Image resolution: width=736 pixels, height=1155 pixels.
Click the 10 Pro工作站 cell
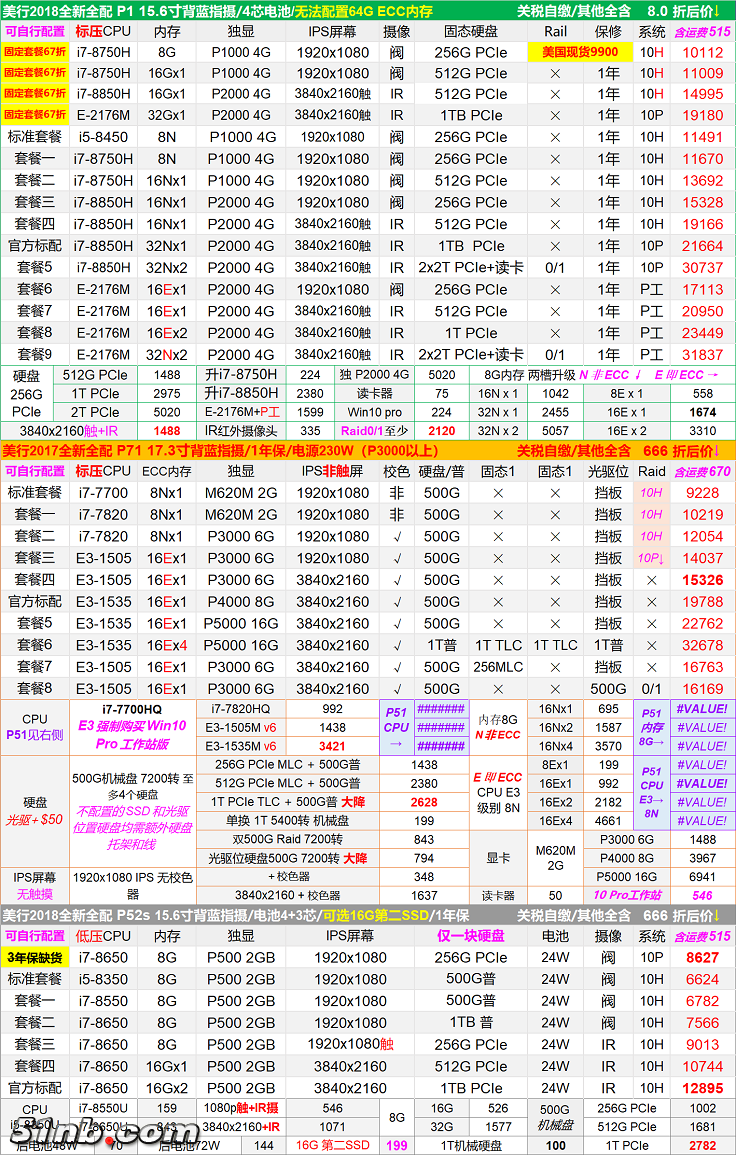coord(626,868)
